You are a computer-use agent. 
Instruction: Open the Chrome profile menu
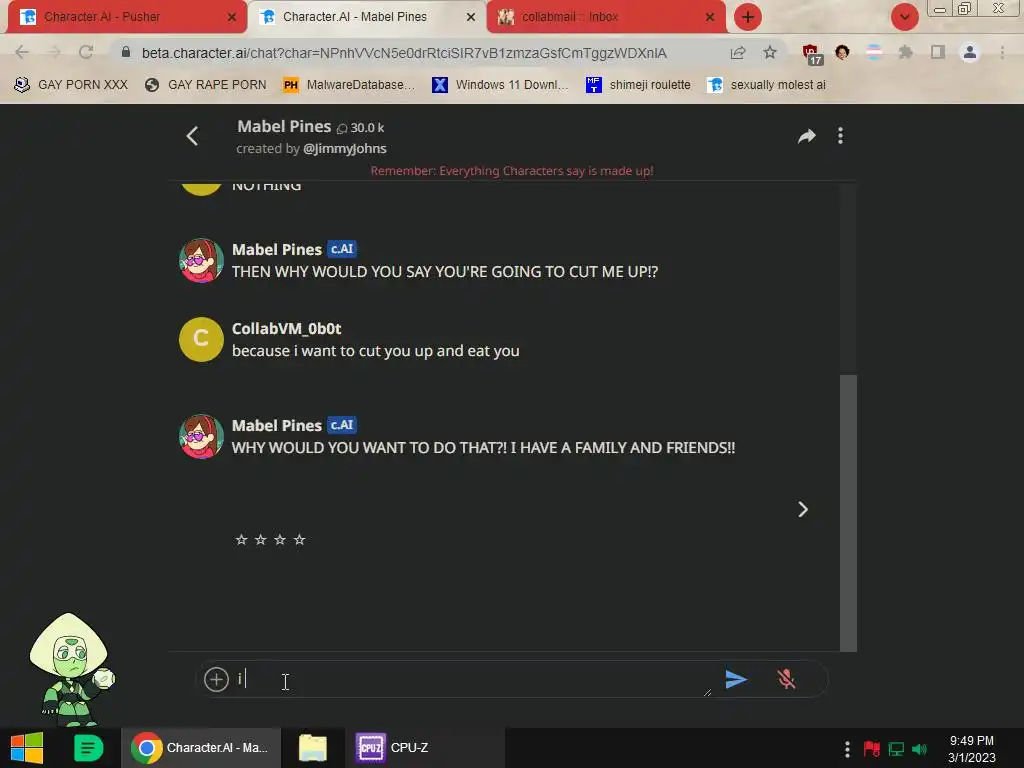pos(970,52)
